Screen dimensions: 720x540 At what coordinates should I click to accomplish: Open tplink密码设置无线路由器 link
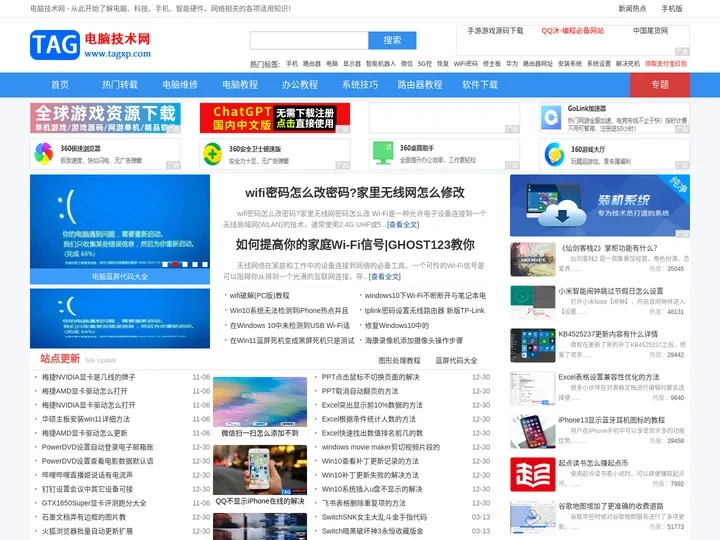pyautogui.click(x=424, y=310)
